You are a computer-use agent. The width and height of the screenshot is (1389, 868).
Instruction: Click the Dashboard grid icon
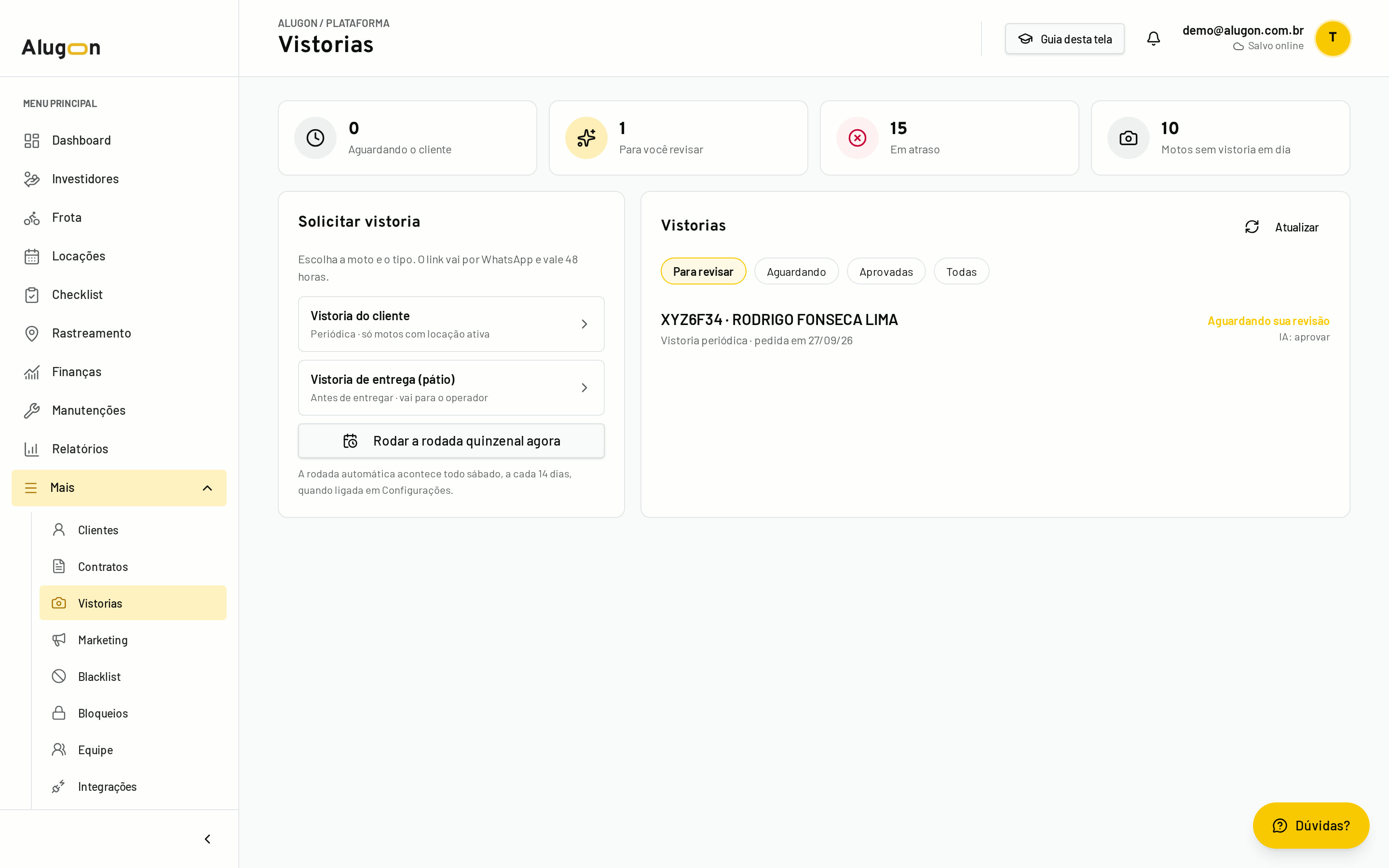pyautogui.click(x=31, y=141)
